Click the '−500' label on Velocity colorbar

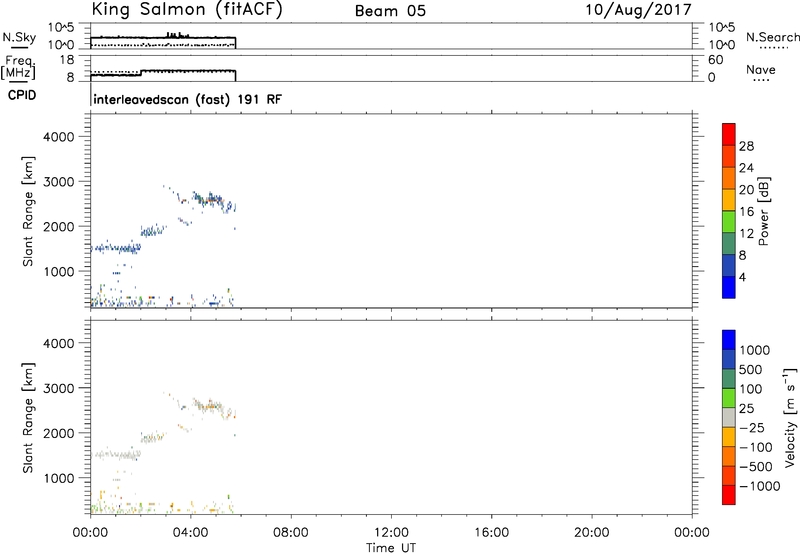(755, 466)
